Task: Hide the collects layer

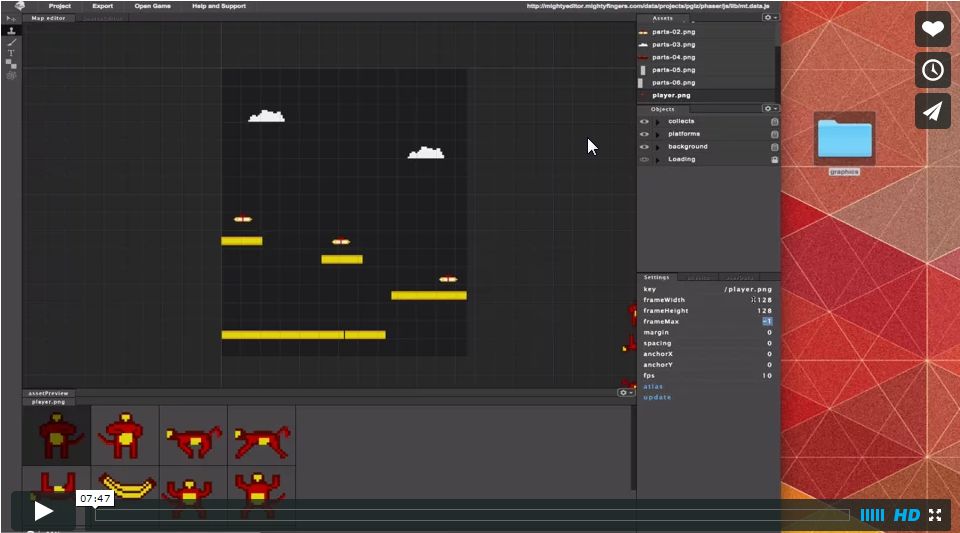Action: [644, 122]
